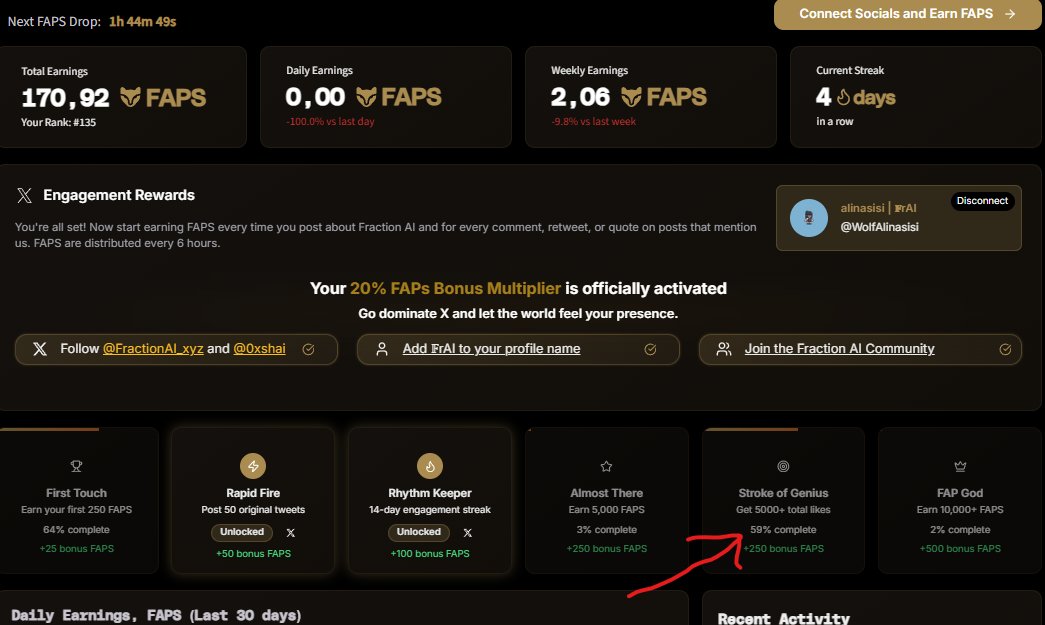Viewport: 1045px width, 625px height.
Task: Click the wolf icon in Total Earnings
Action: (x=130, y=97)
